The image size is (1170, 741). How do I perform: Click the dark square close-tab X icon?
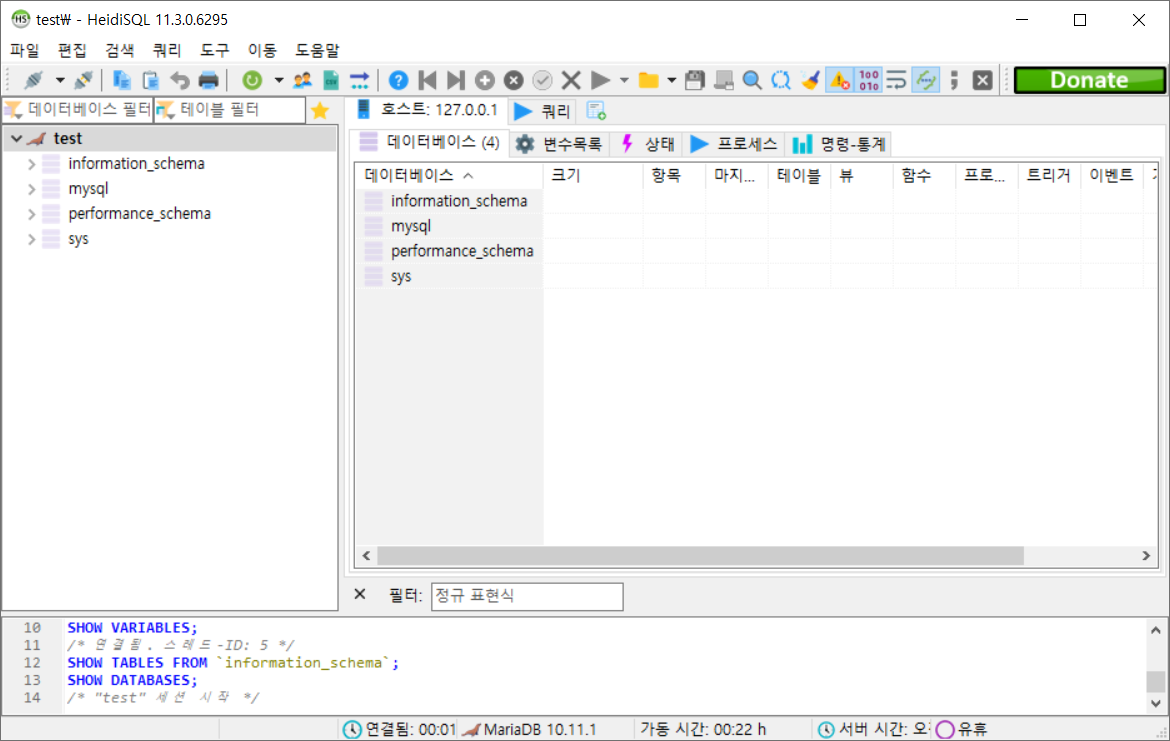(x=983, y=80)
